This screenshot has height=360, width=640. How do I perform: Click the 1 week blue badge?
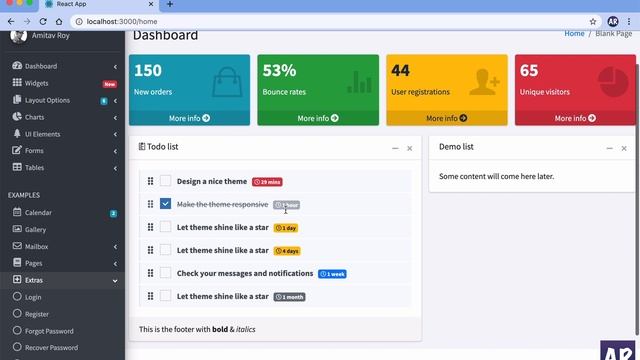(x=332, y=274)
